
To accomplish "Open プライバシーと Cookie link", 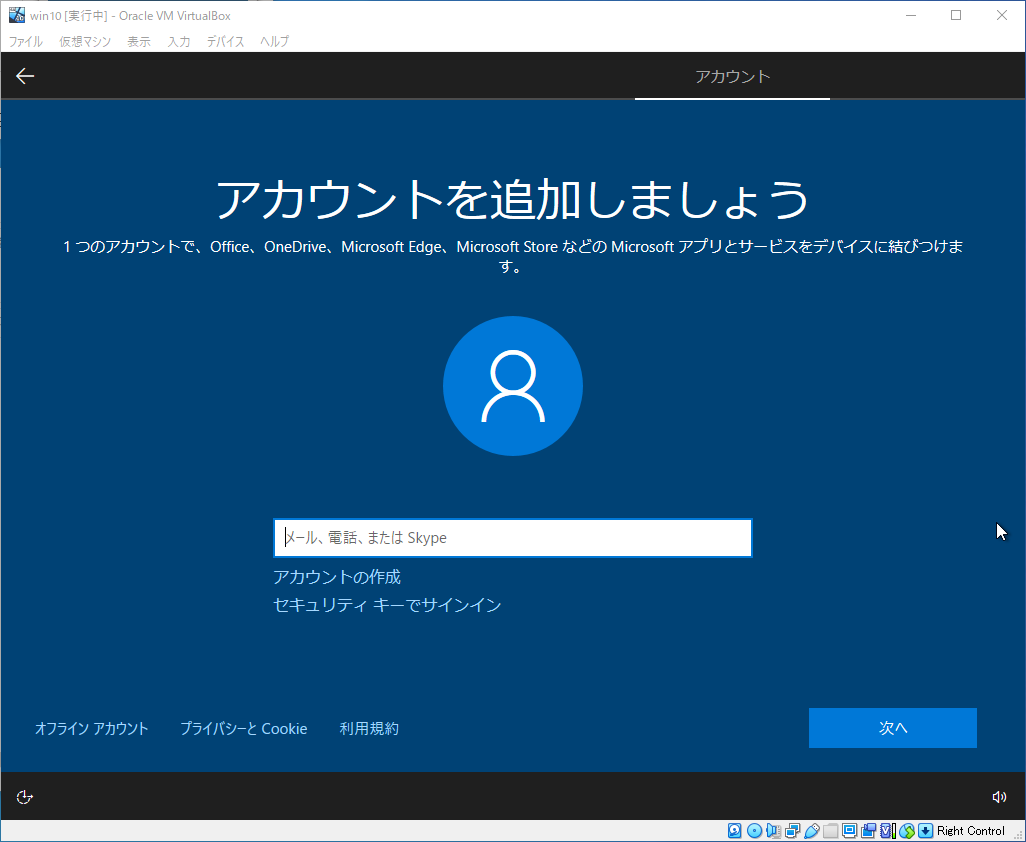I will pyautogui.click(x=243, y=728).
